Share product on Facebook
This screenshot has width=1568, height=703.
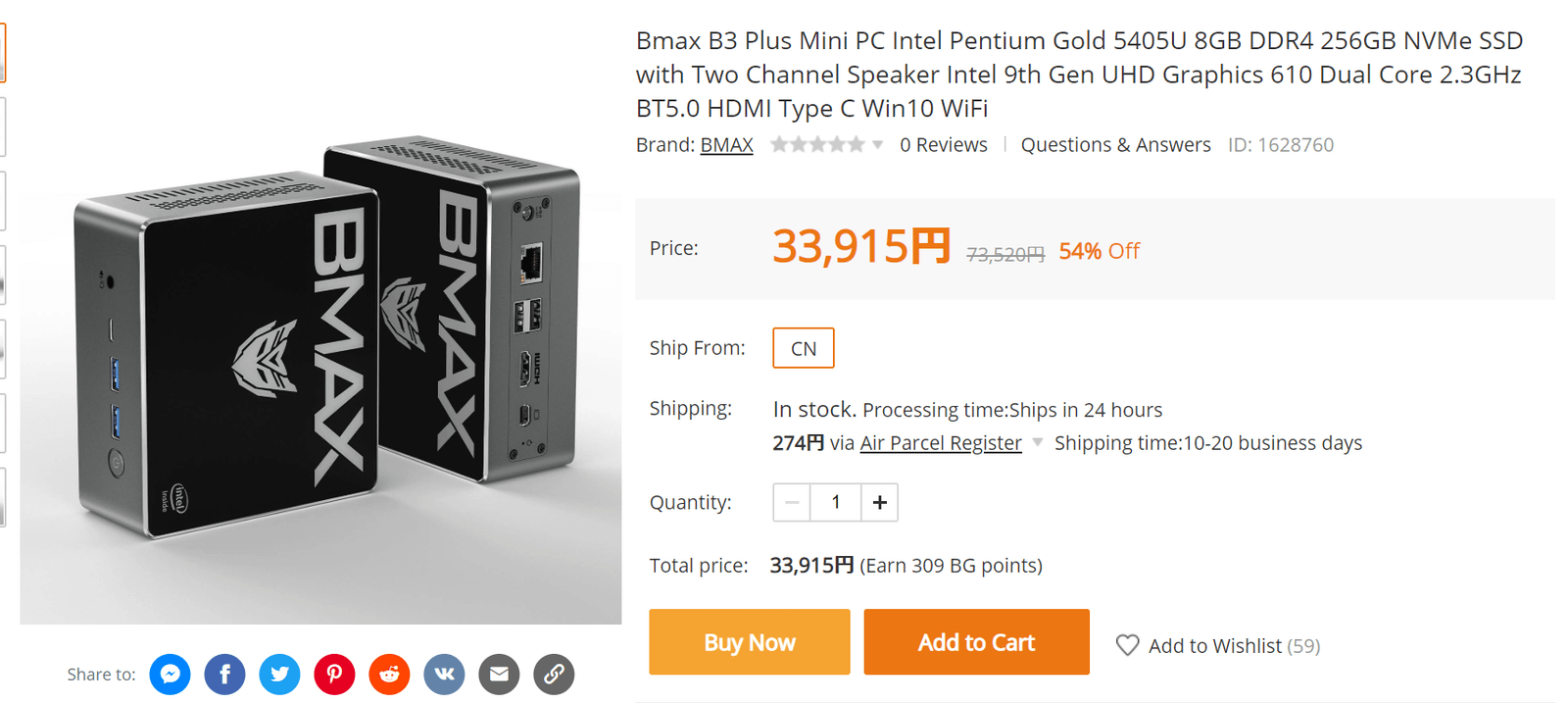tap(224, 675)
